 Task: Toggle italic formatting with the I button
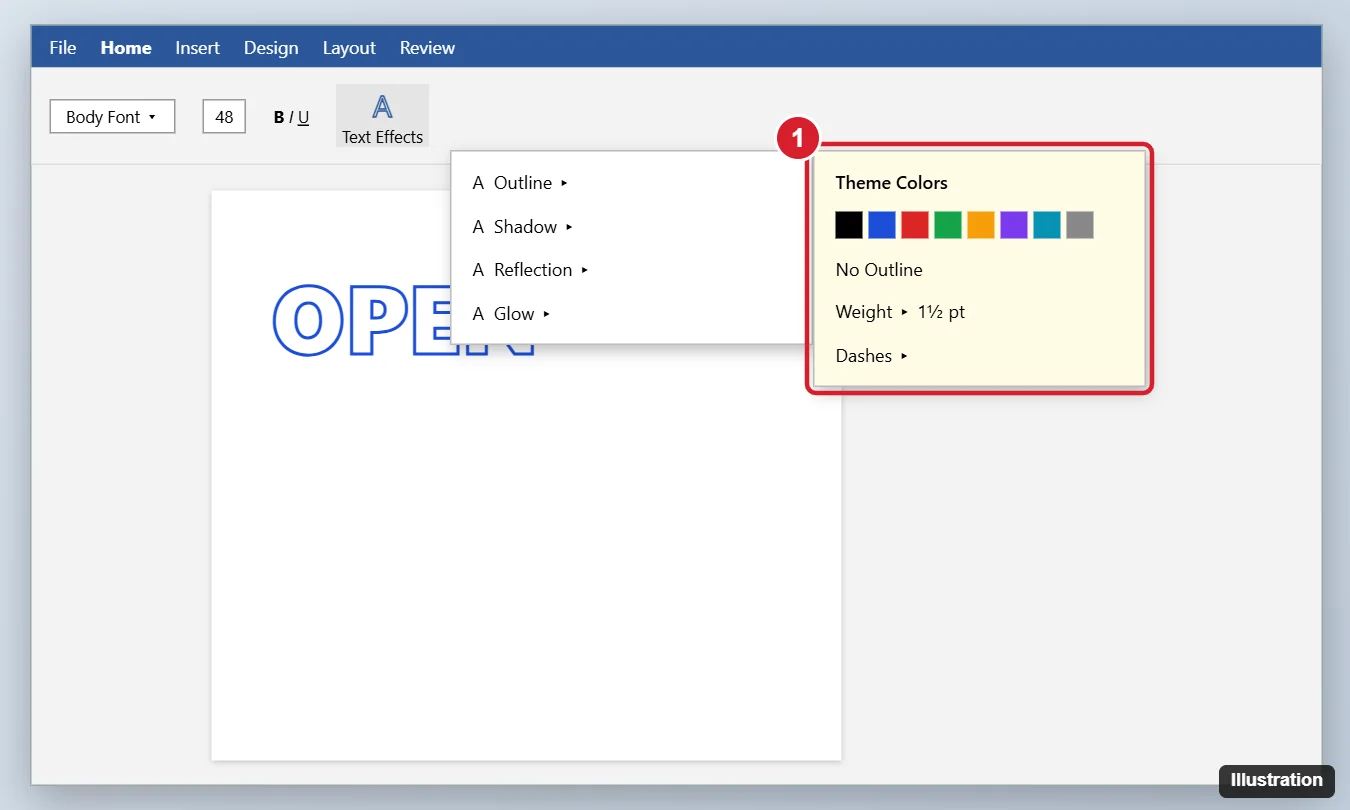click(291, 117)
